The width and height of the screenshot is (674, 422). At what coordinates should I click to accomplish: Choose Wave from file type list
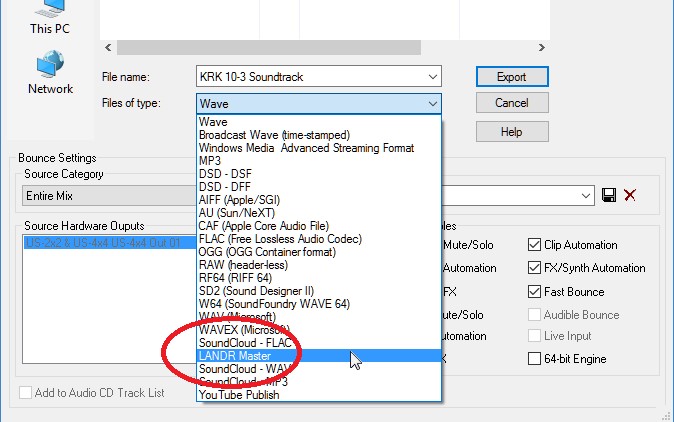319,122
